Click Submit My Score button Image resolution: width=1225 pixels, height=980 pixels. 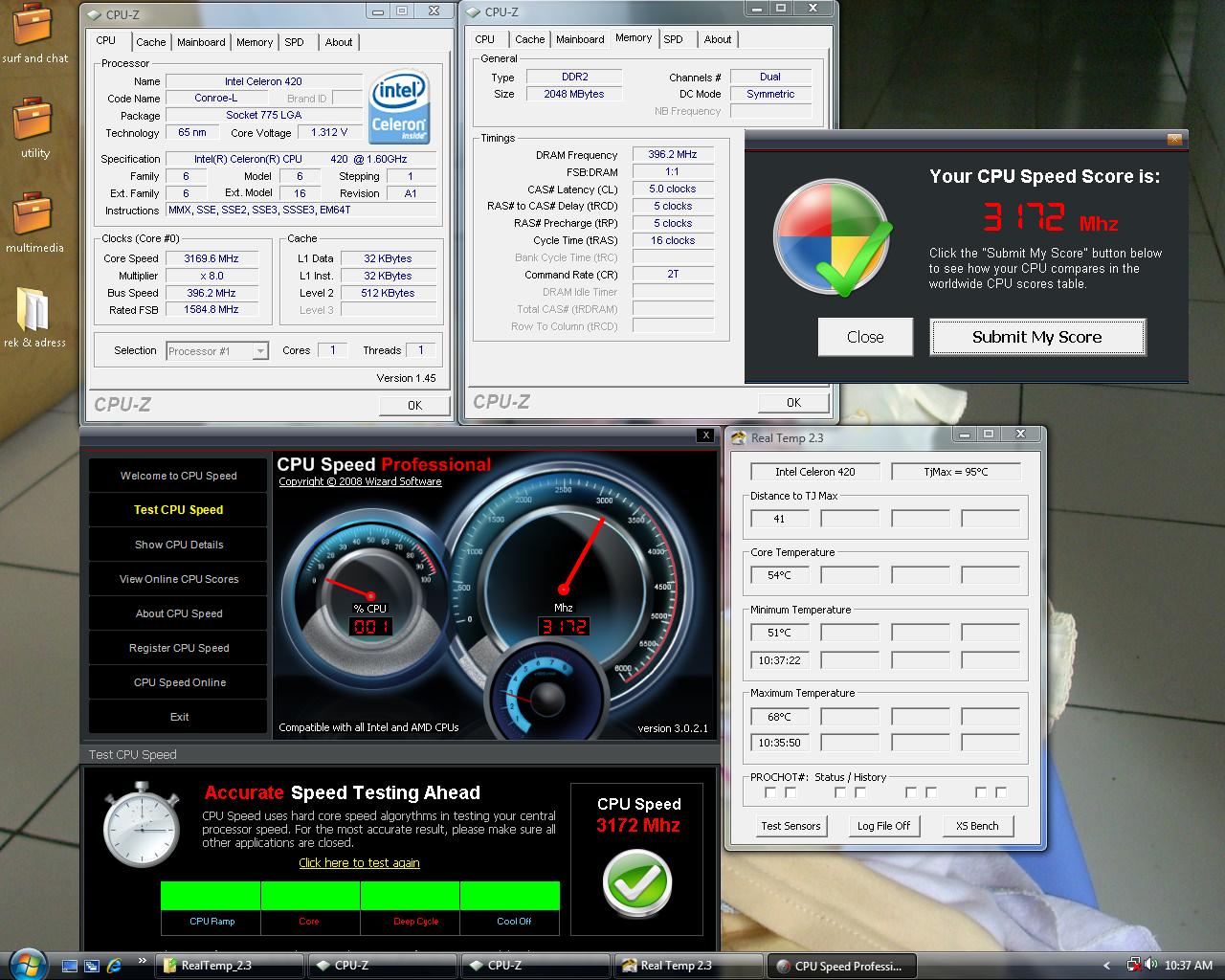click(1037, 337)
